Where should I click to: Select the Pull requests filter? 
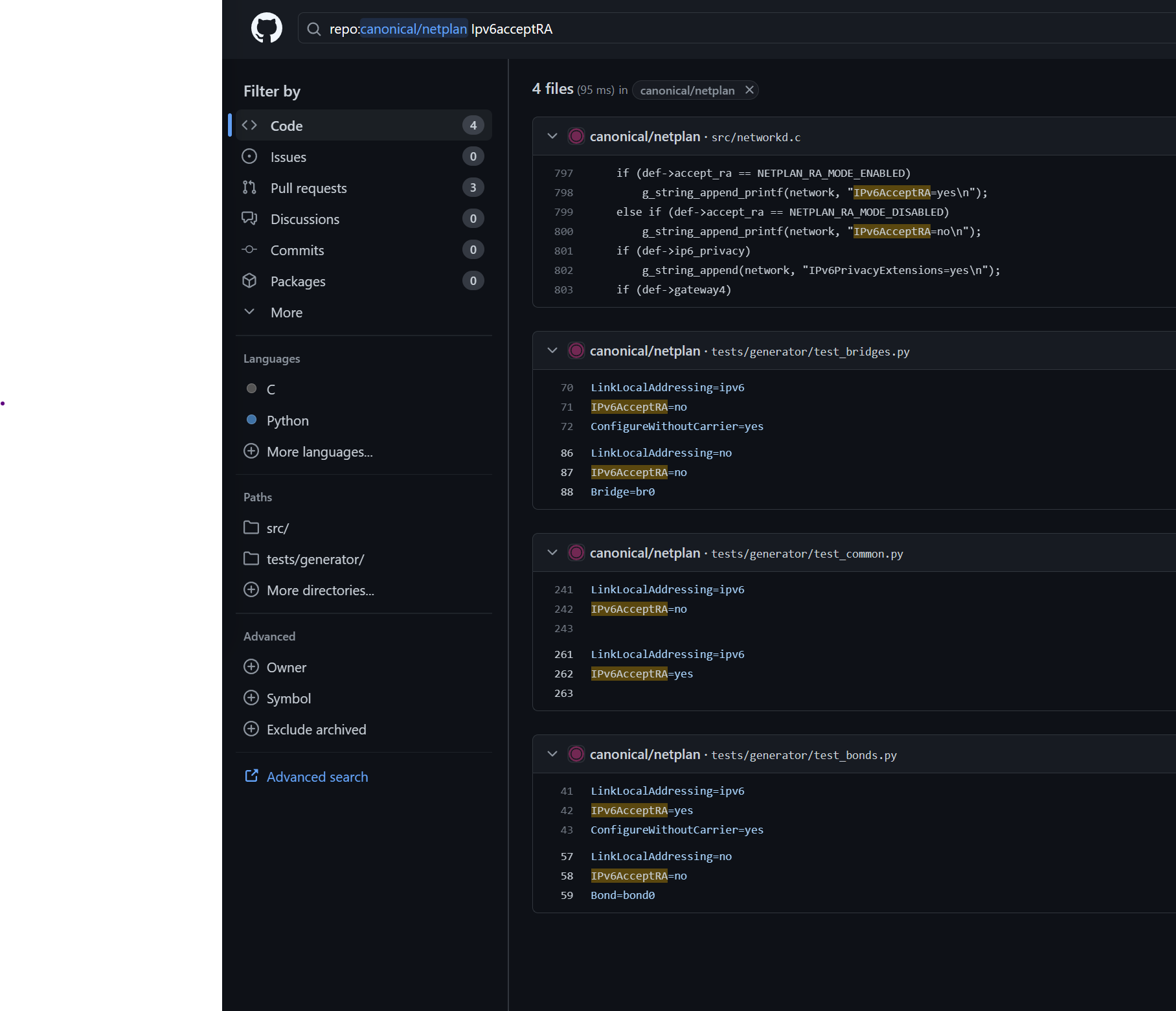click(x=308, y=188)
